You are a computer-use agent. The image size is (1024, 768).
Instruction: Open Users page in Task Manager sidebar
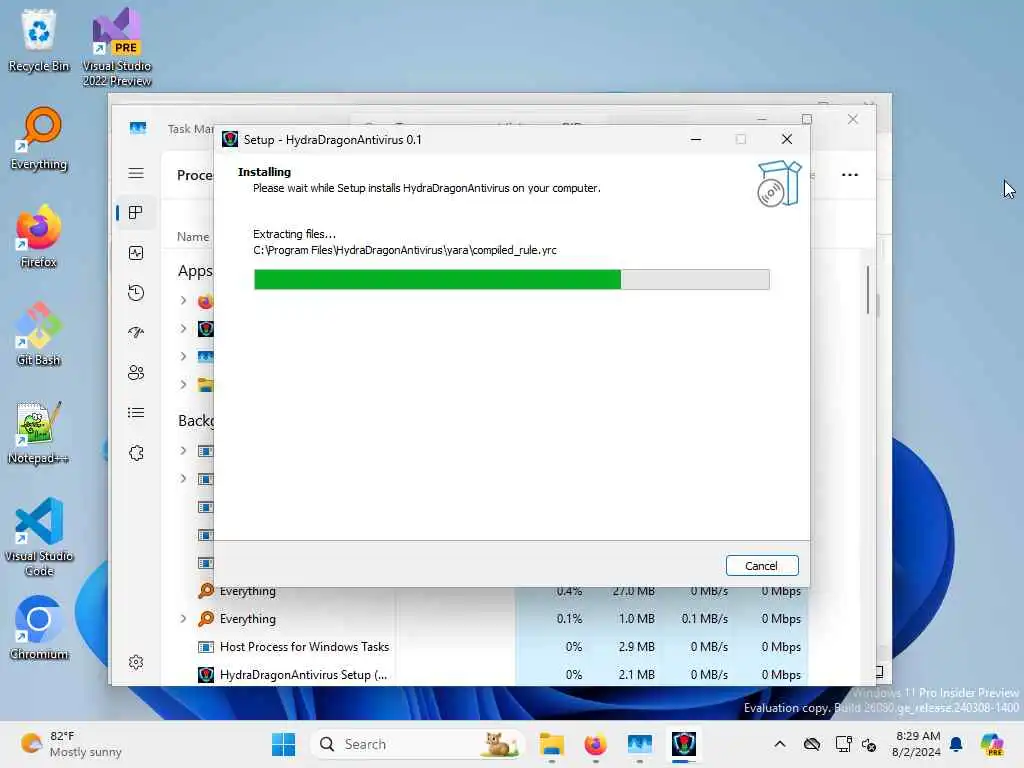pos(136,373)
